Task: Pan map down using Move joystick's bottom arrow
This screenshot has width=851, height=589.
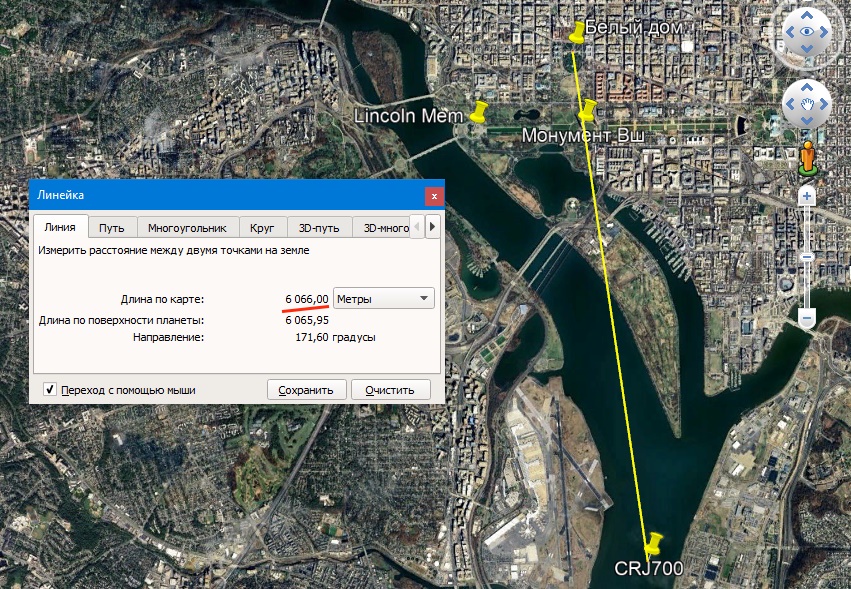Action: click(x=806, y=121)
